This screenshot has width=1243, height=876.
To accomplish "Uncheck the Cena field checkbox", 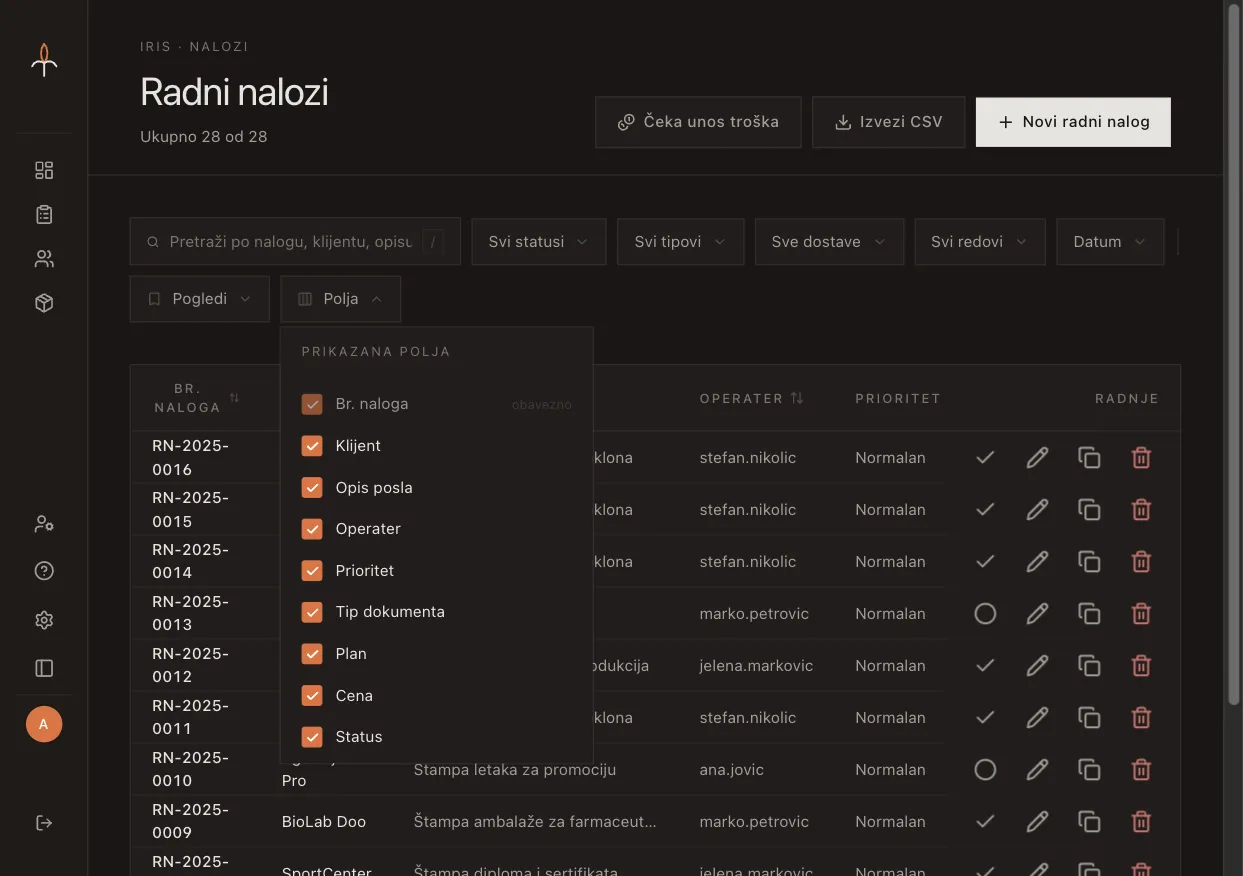I will click(x=312, y=695).
